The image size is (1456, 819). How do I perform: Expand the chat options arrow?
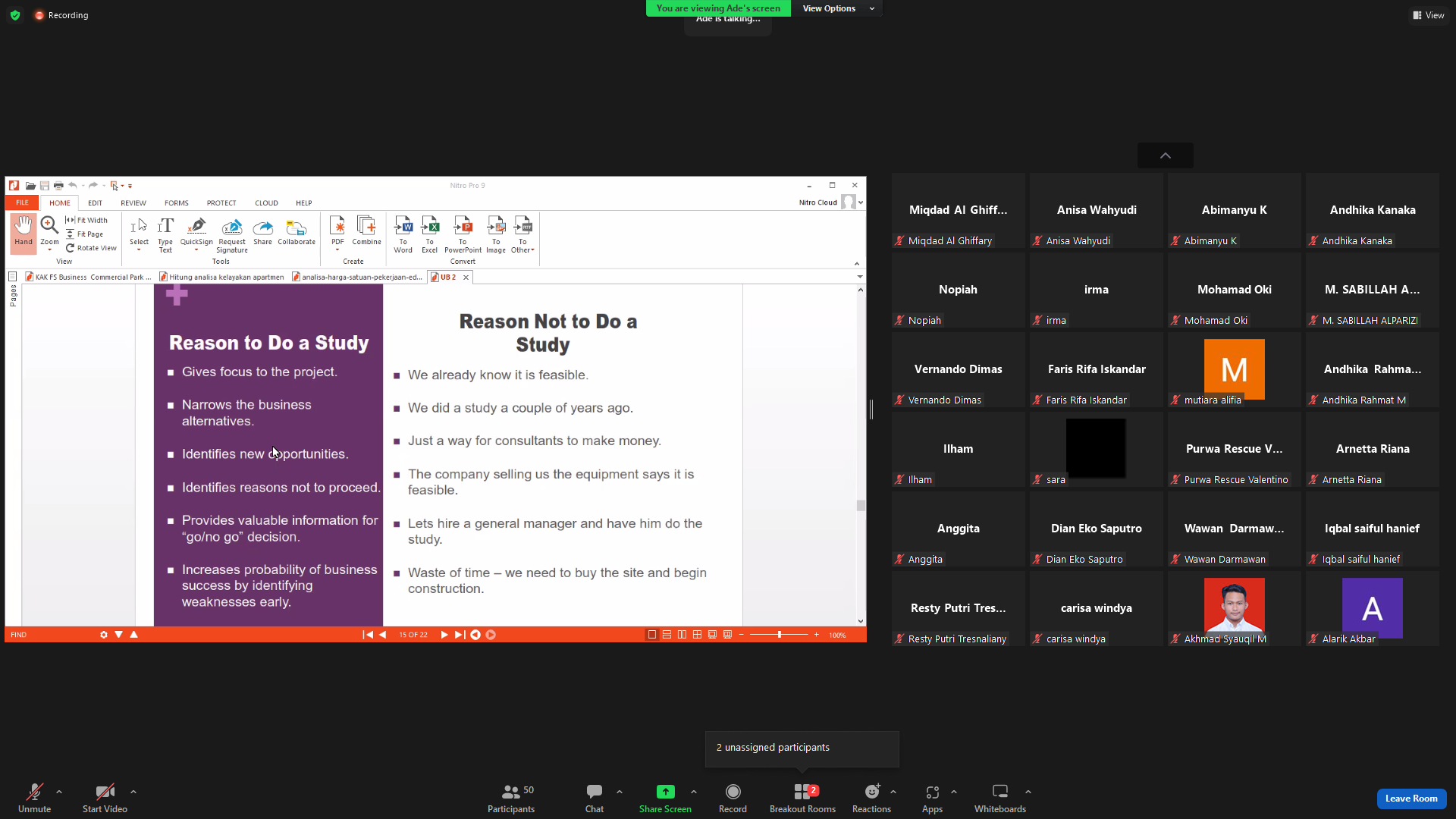[x=620, y=792]
